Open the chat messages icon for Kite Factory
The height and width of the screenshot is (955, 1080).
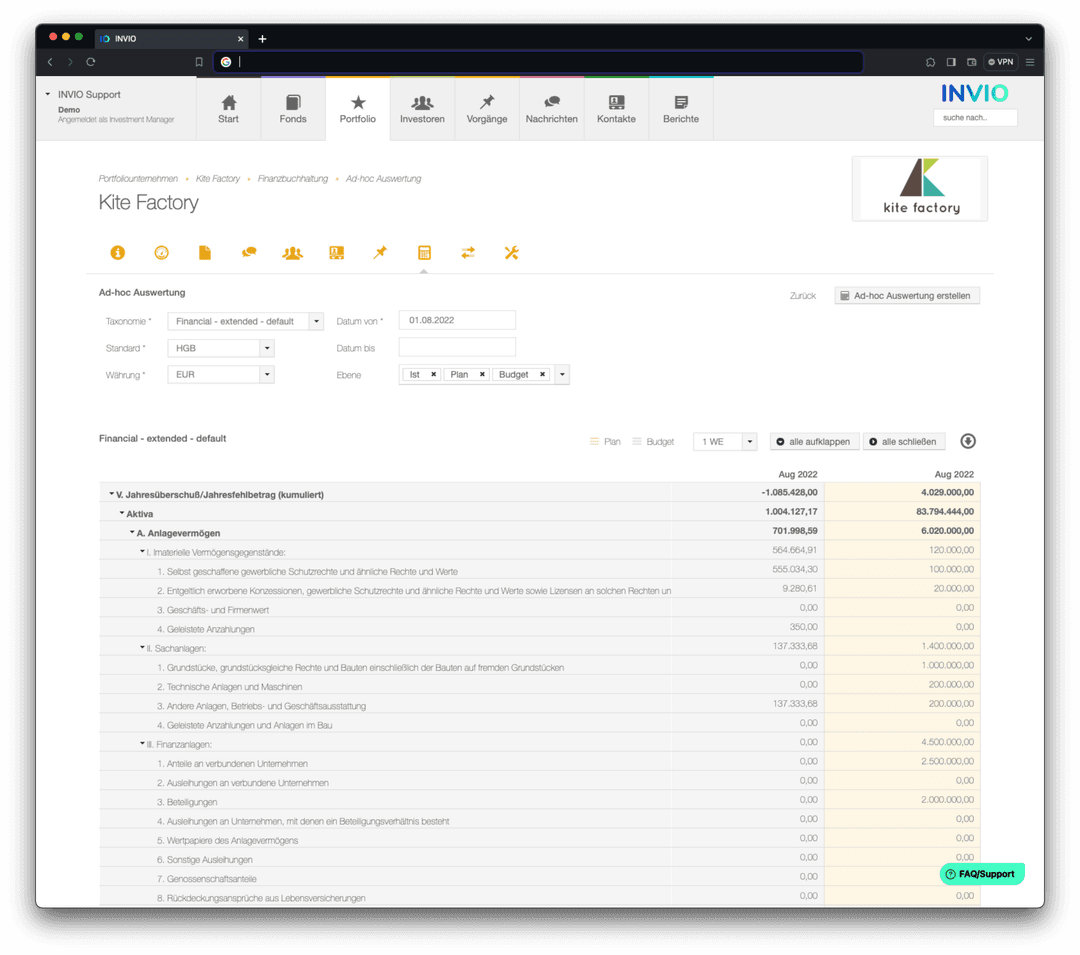click(248, 252)
